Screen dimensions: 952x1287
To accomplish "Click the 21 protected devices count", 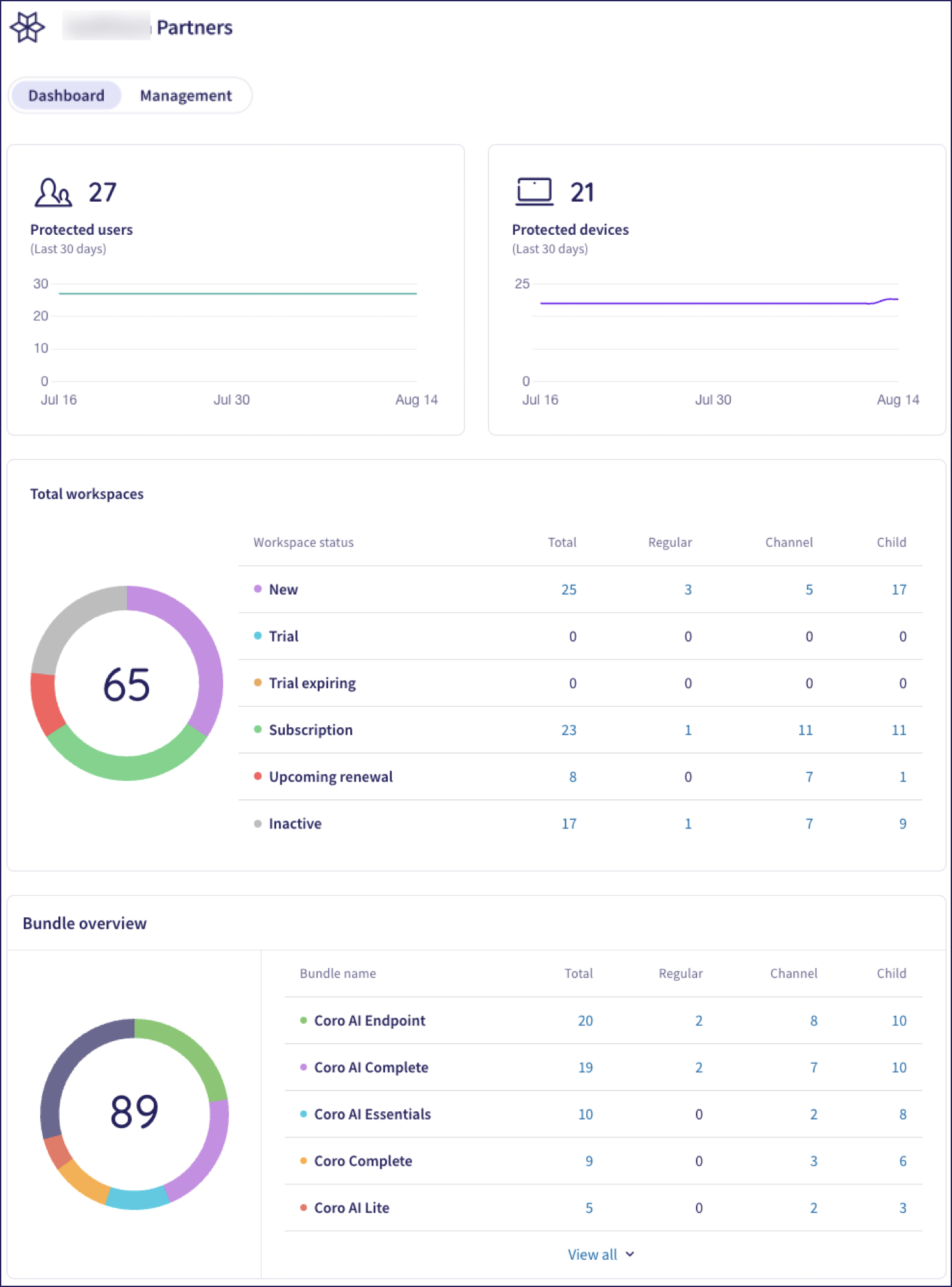I will point(582,192).
